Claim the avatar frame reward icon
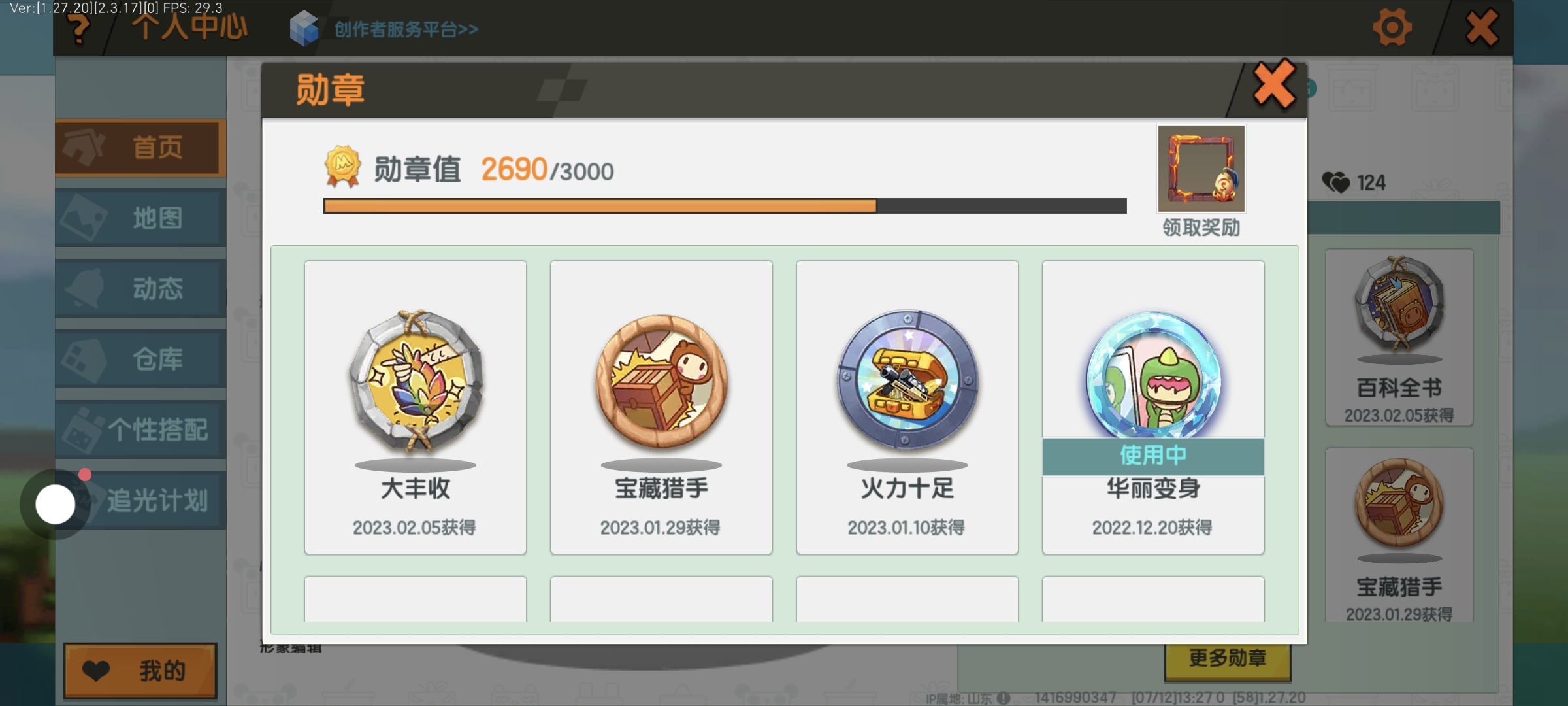 pos(1201,169)
